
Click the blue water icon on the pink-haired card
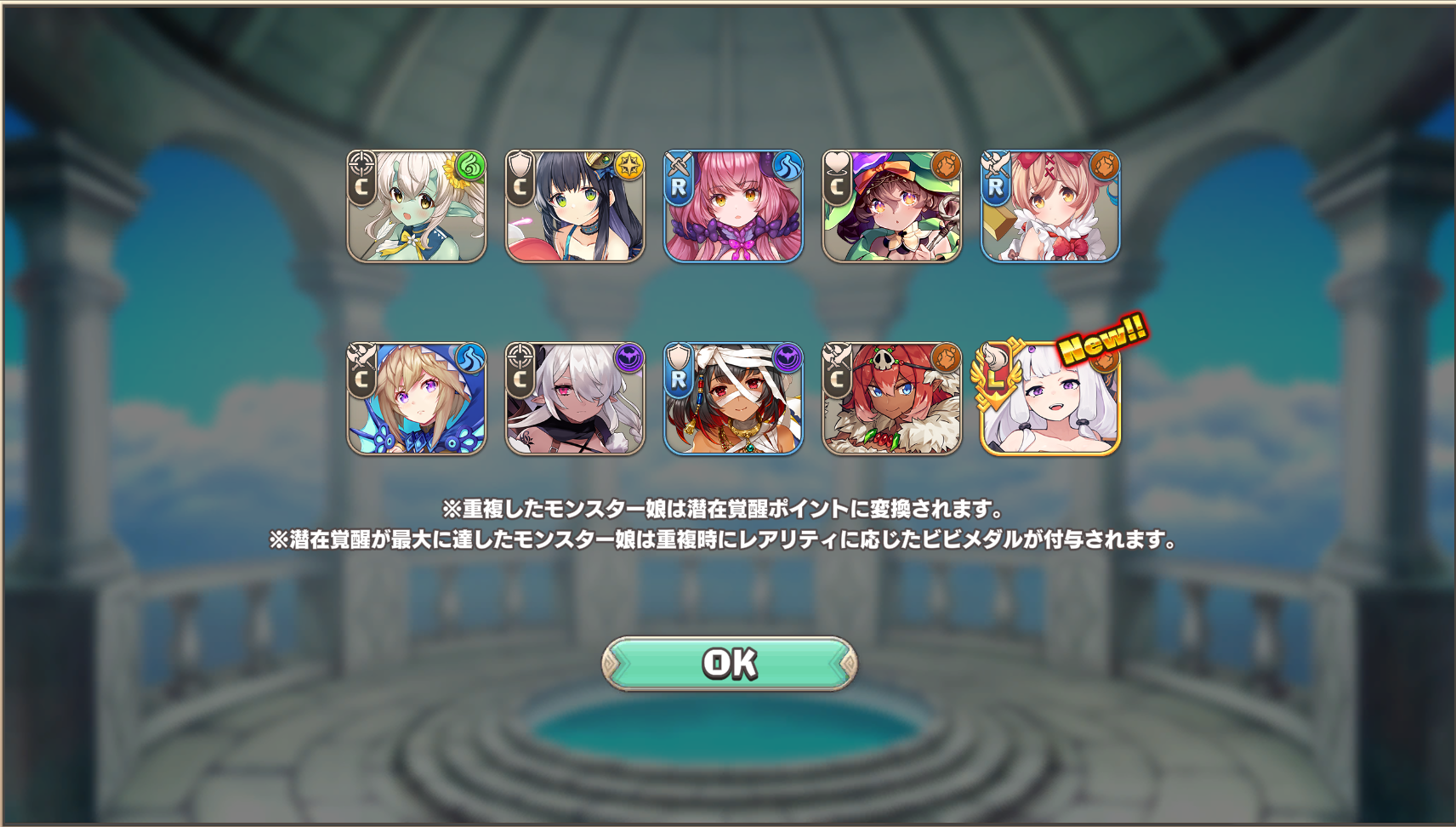787,165
